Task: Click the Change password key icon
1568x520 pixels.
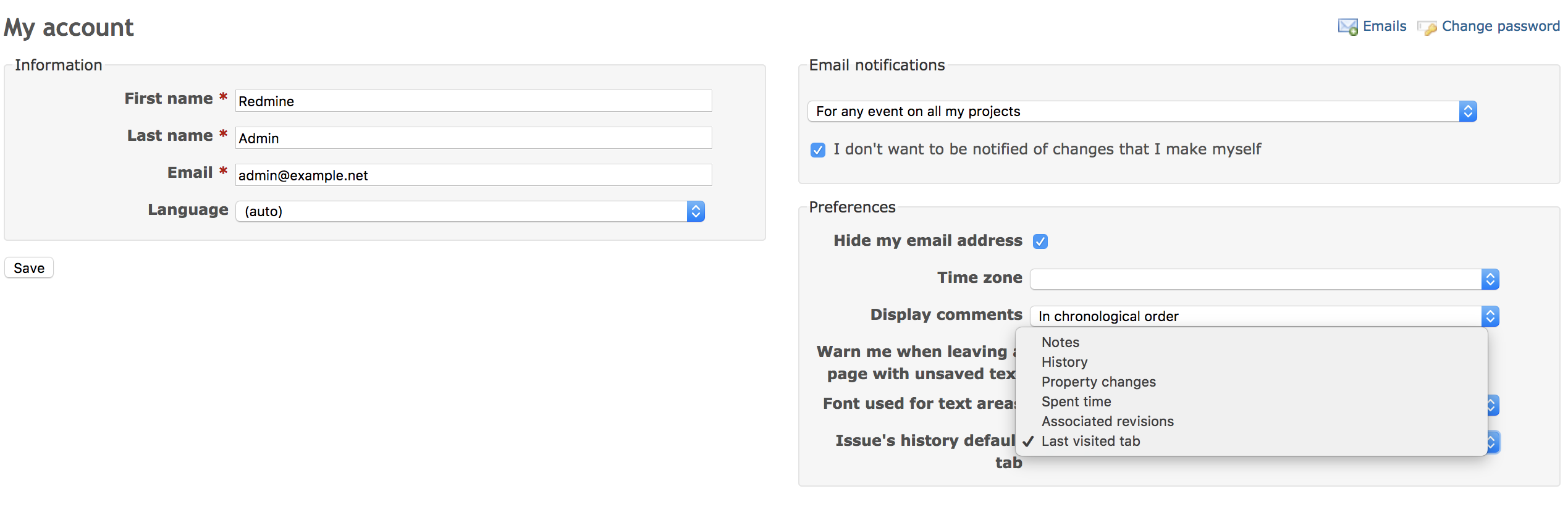Action: pyautogui.click(x=1427, y=27)
